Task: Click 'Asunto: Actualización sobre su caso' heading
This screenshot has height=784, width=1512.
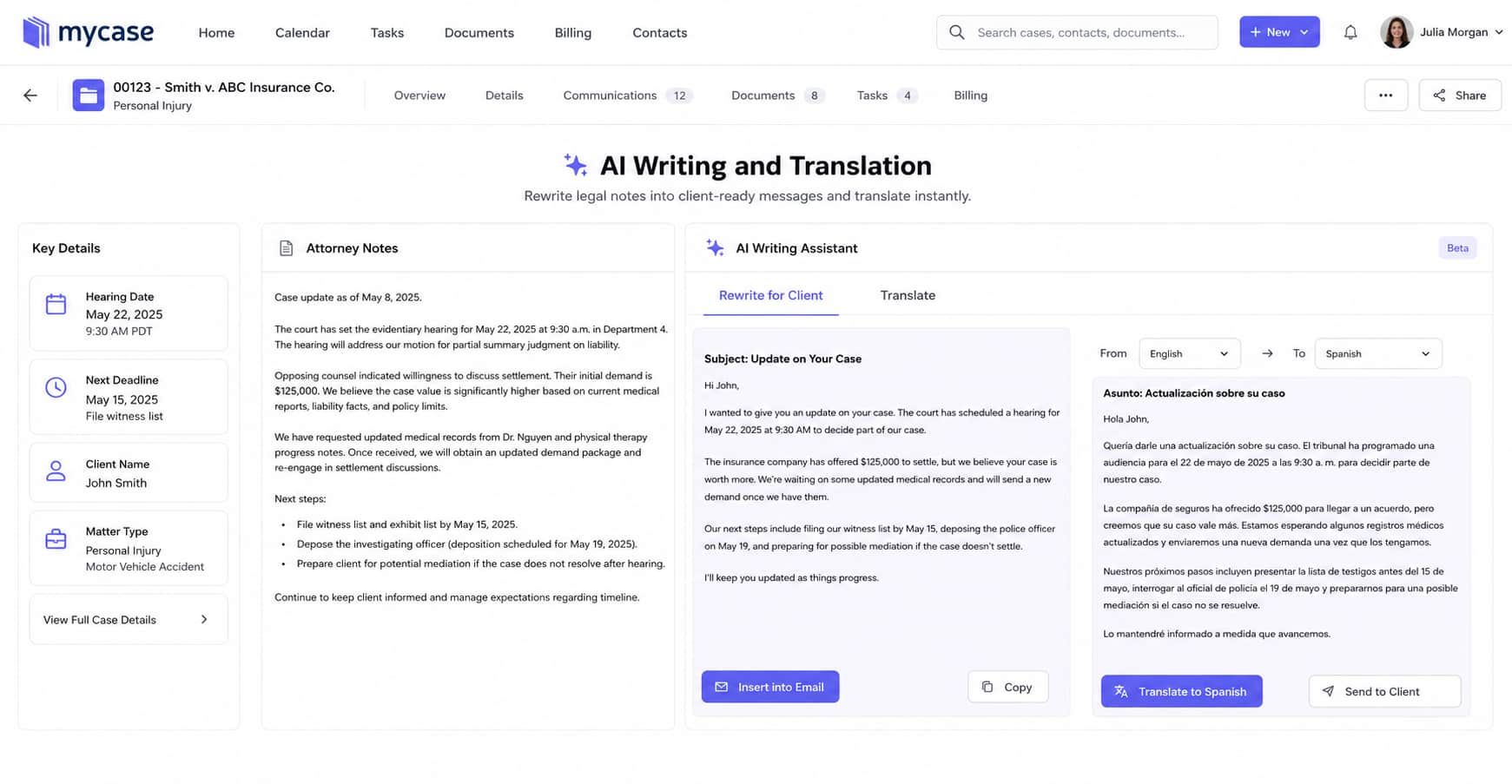Action: coord(1193,393)
